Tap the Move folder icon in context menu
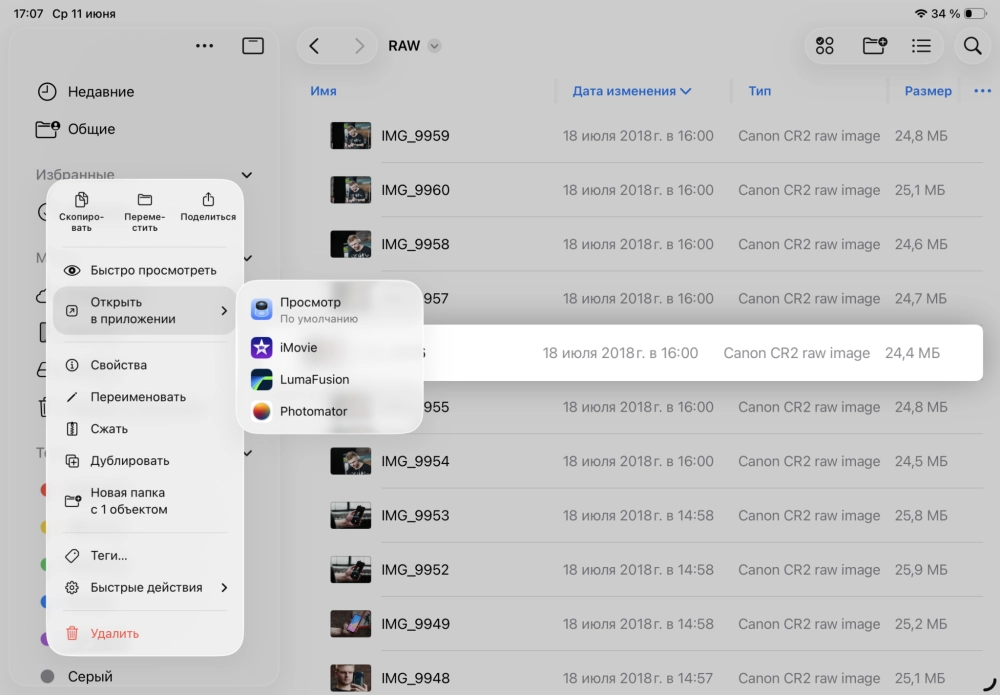 click(x=145, y=201)
